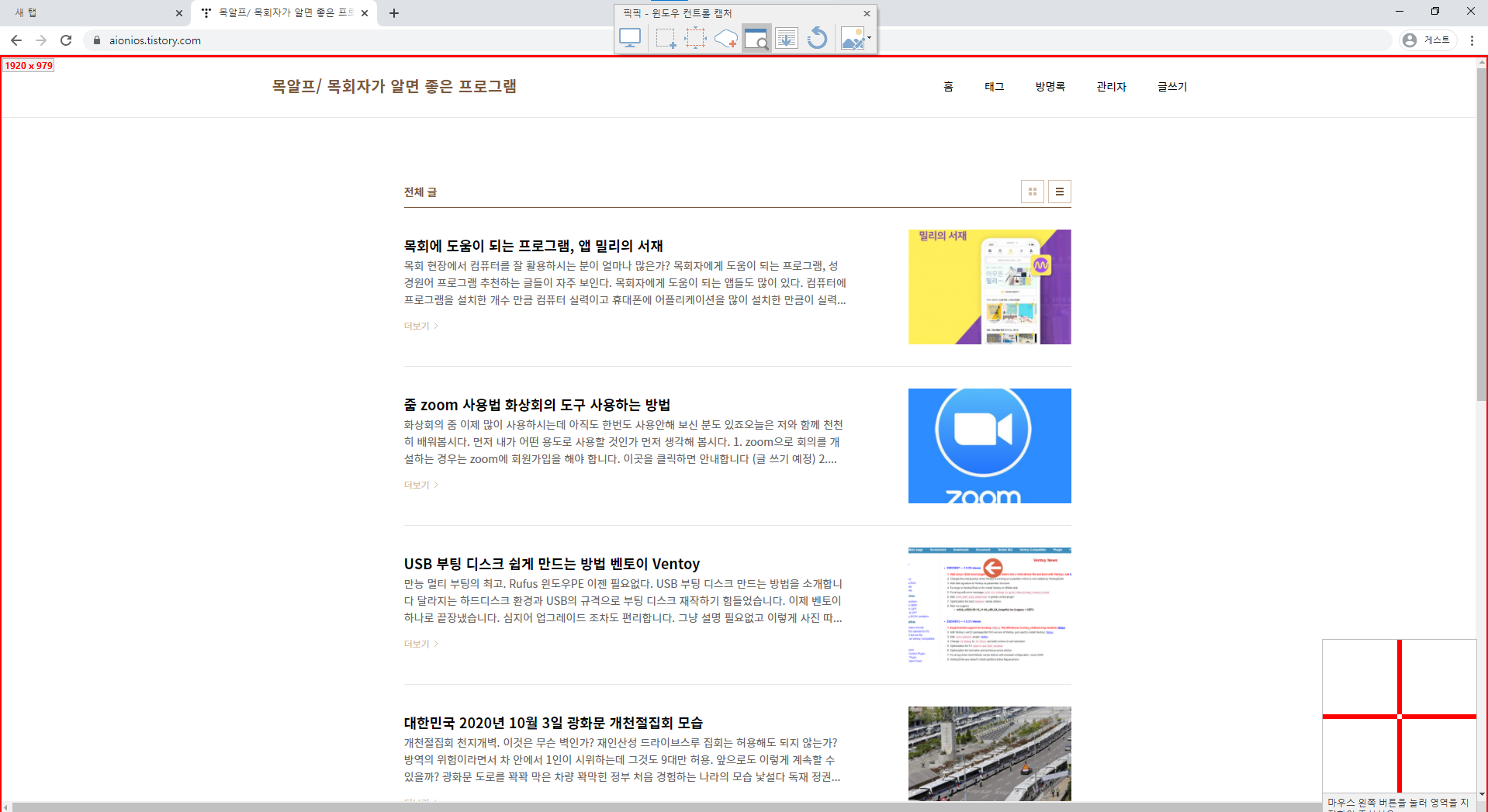Open the '글쓰기' menu item

tap(1172, 87)
